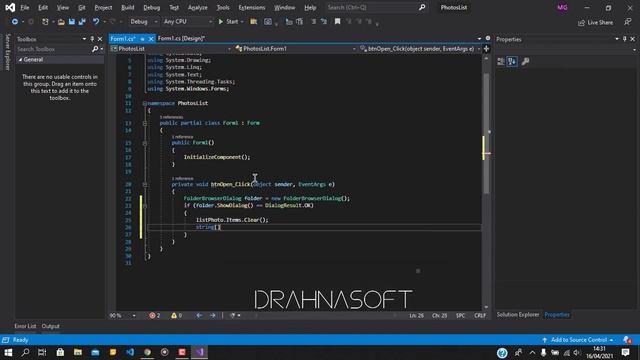
Task: Open the Debug menu
Action: [x=151, y=7]
